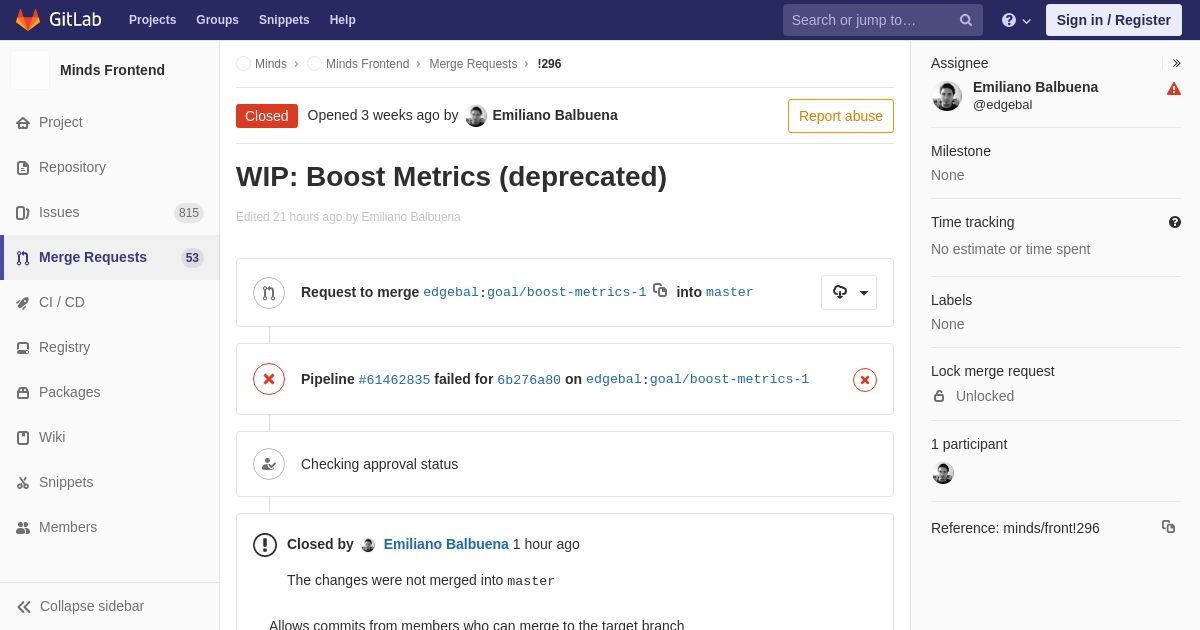Click assignee avatar in right sidebar

click(947, 96)
